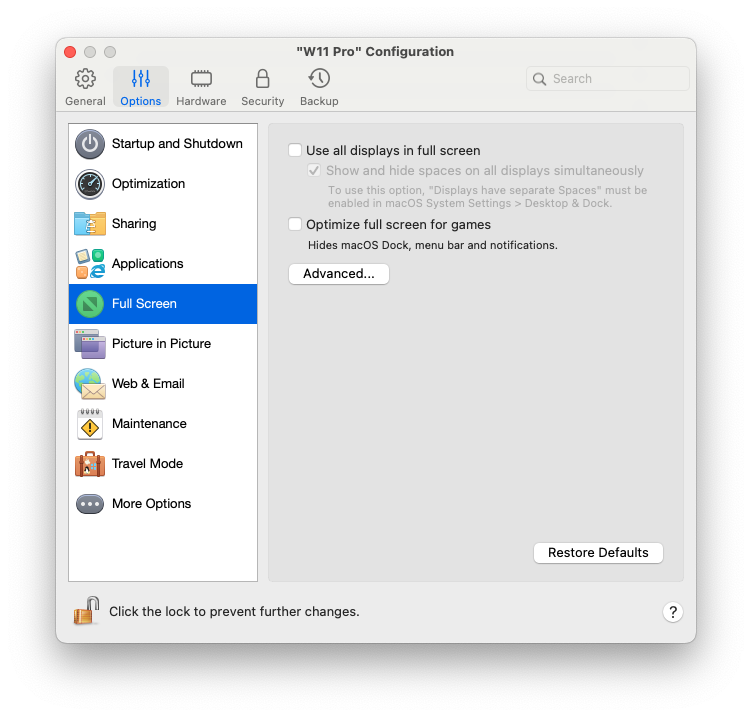Open the Sharing folder icon
Viewport: 752px width, 717px height.
[x=90, y=224]
